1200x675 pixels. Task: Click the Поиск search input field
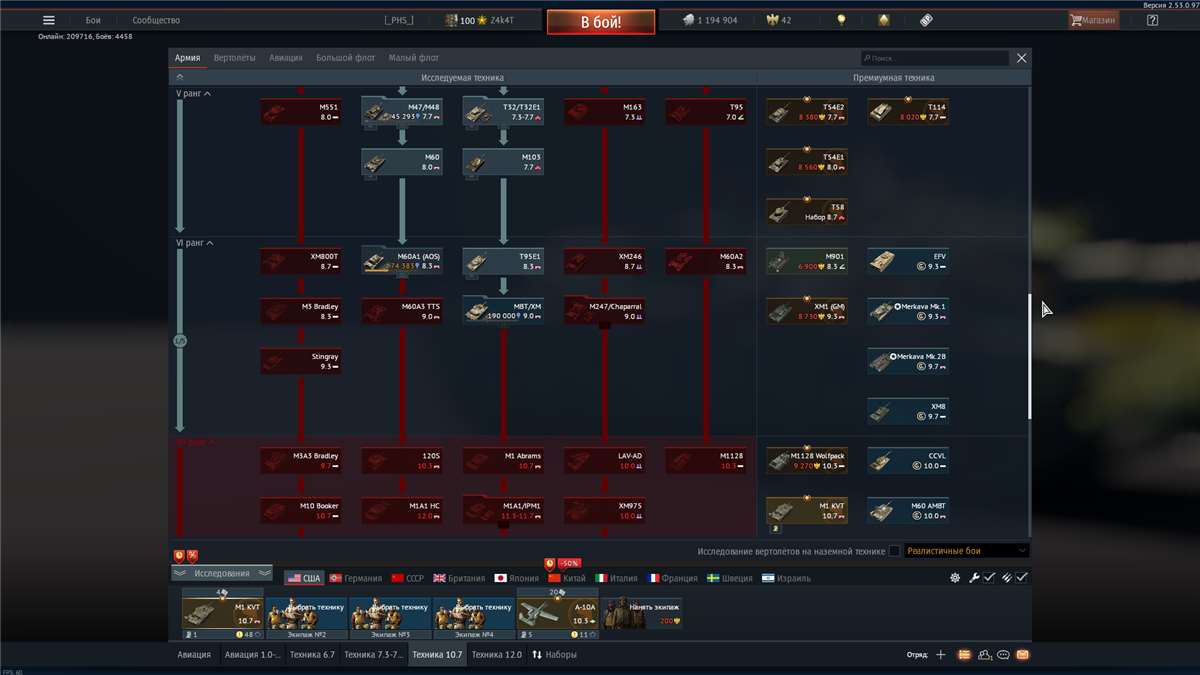coord(935,57)
